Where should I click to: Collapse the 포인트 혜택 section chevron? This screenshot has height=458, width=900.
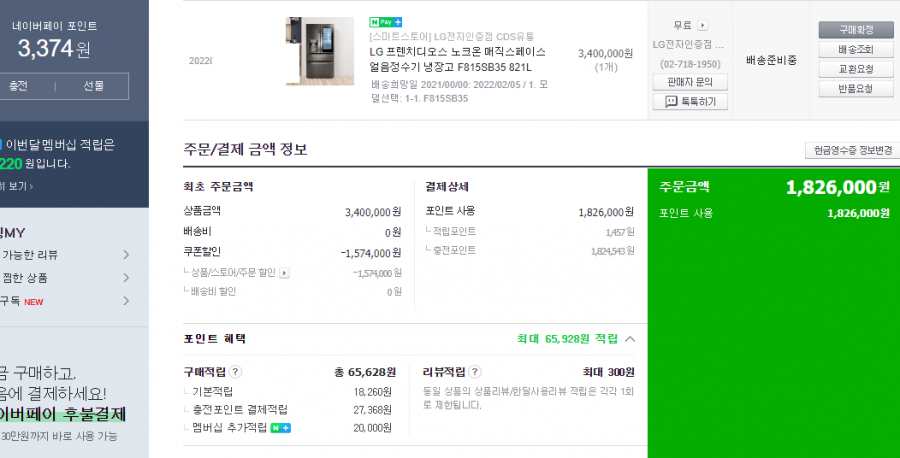pos(630,339)
